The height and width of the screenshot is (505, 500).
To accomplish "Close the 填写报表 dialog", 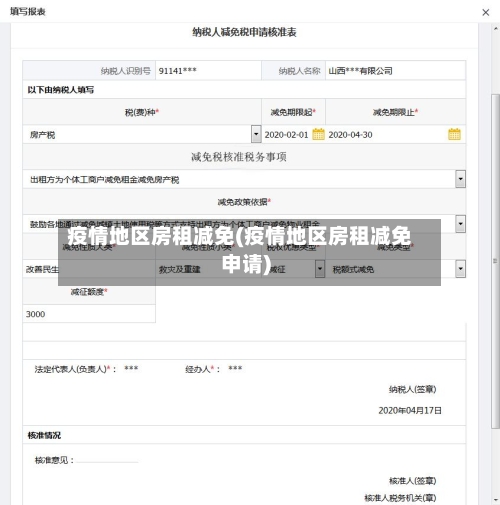I will pos(486,12).
